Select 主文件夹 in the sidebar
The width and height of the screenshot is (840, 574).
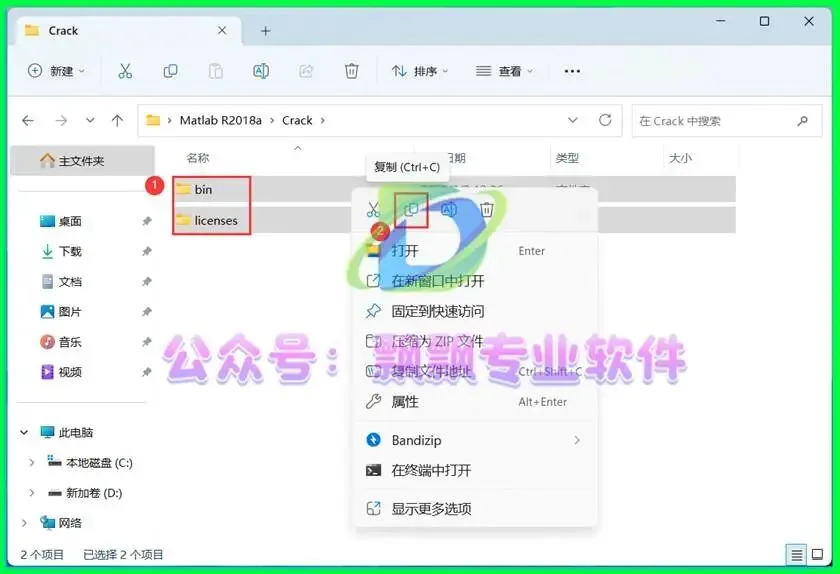coord(82,161)
